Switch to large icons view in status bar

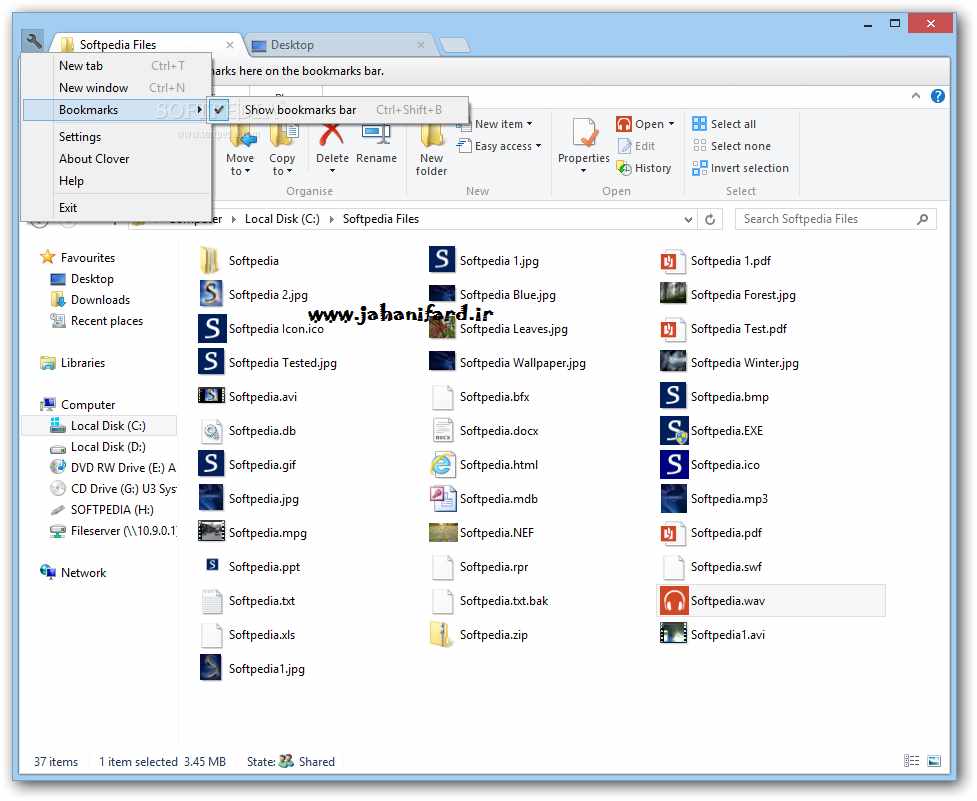(934, 762)
